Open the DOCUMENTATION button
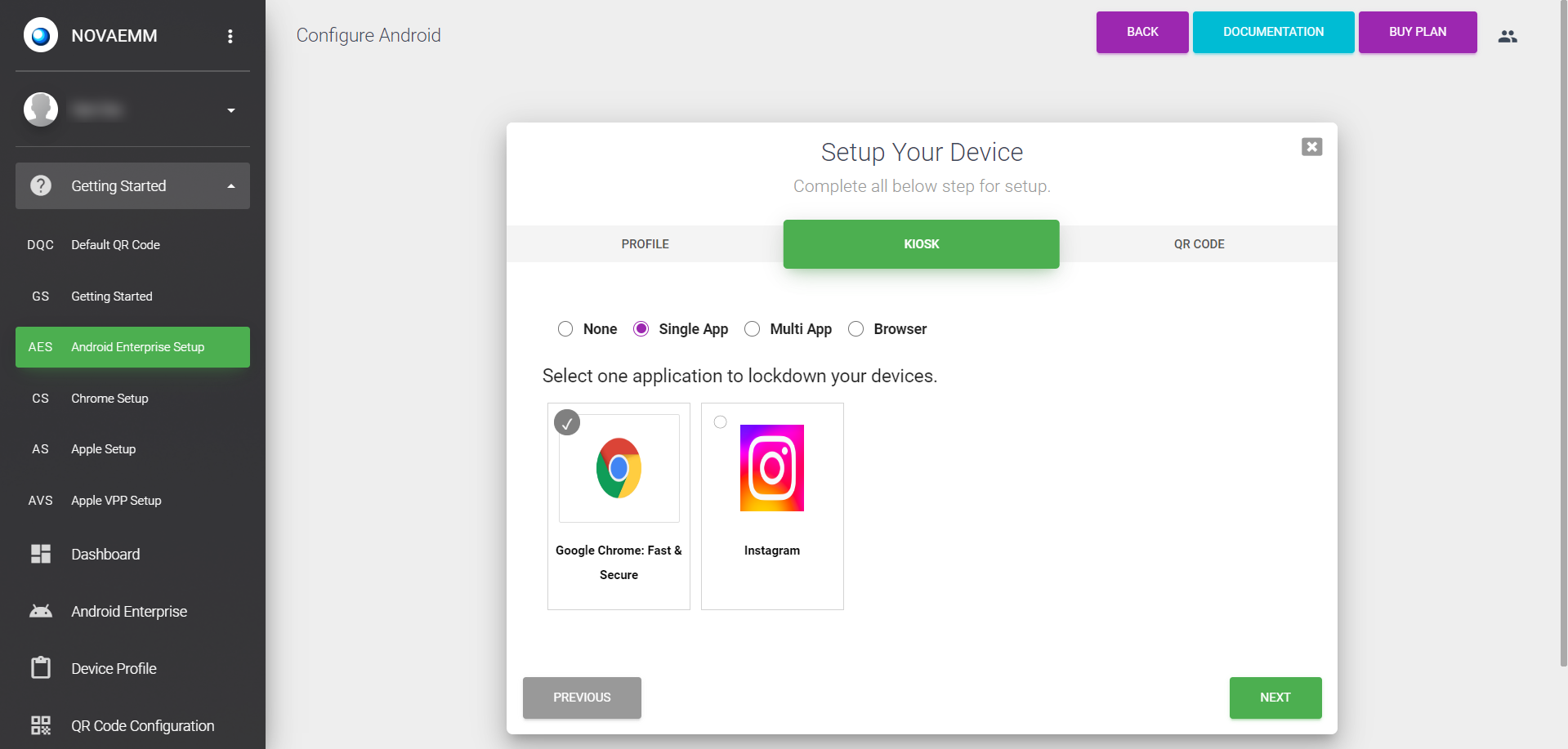The width and height of the screenshot is (1568, 749). click(x=1273, y=32)
